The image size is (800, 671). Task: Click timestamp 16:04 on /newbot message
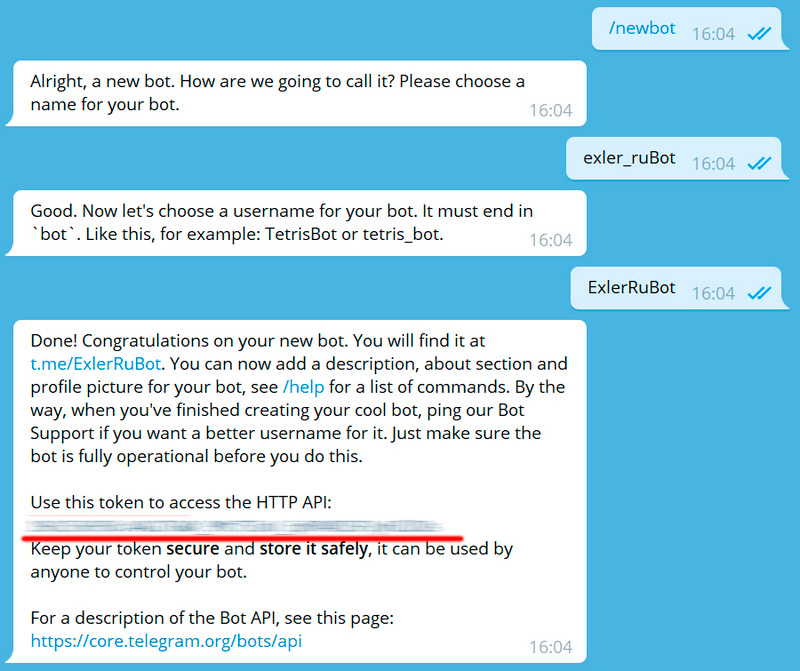[713, 34]
